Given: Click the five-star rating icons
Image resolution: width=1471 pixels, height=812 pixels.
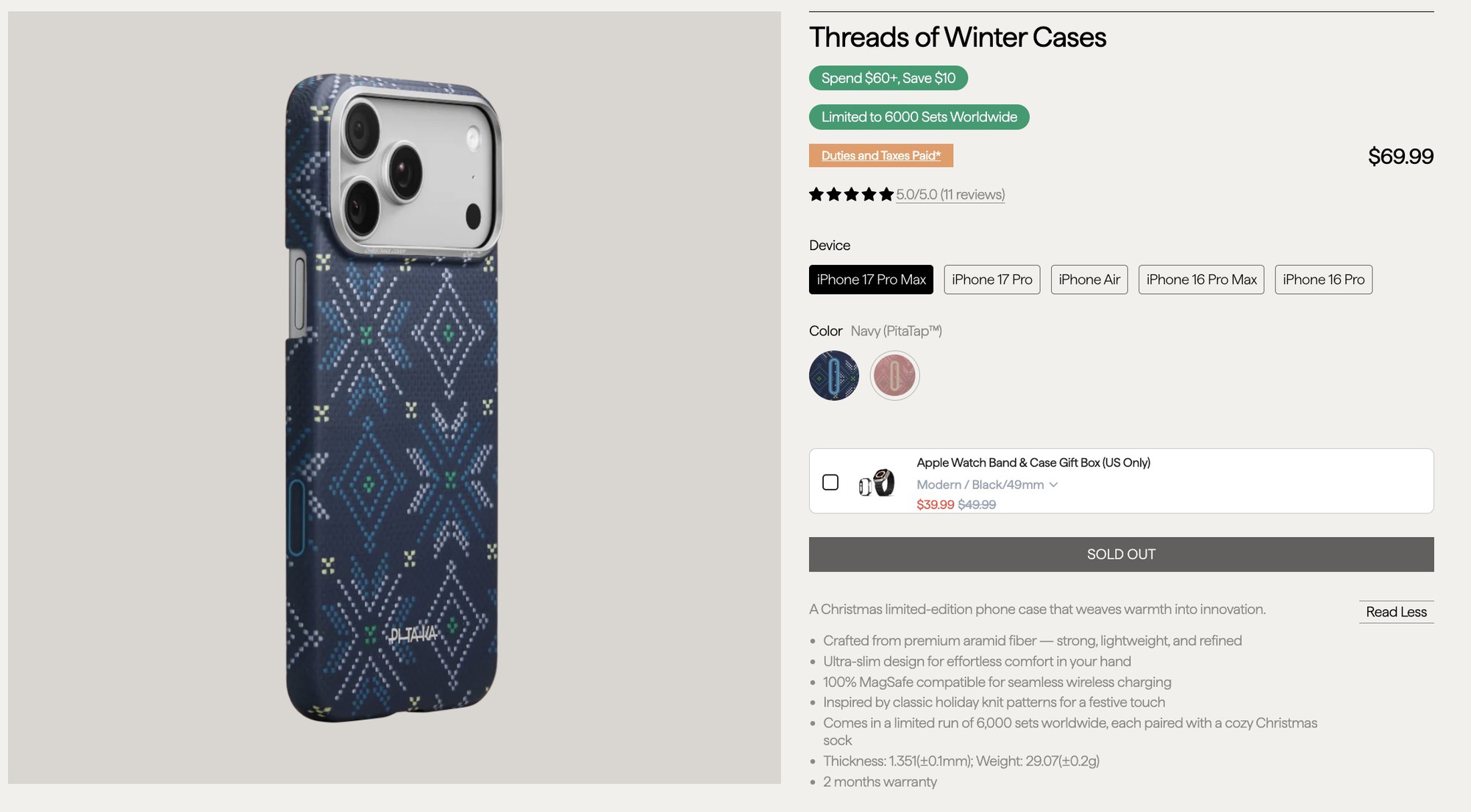Looking at the screenshot, I should pos(851,195).
